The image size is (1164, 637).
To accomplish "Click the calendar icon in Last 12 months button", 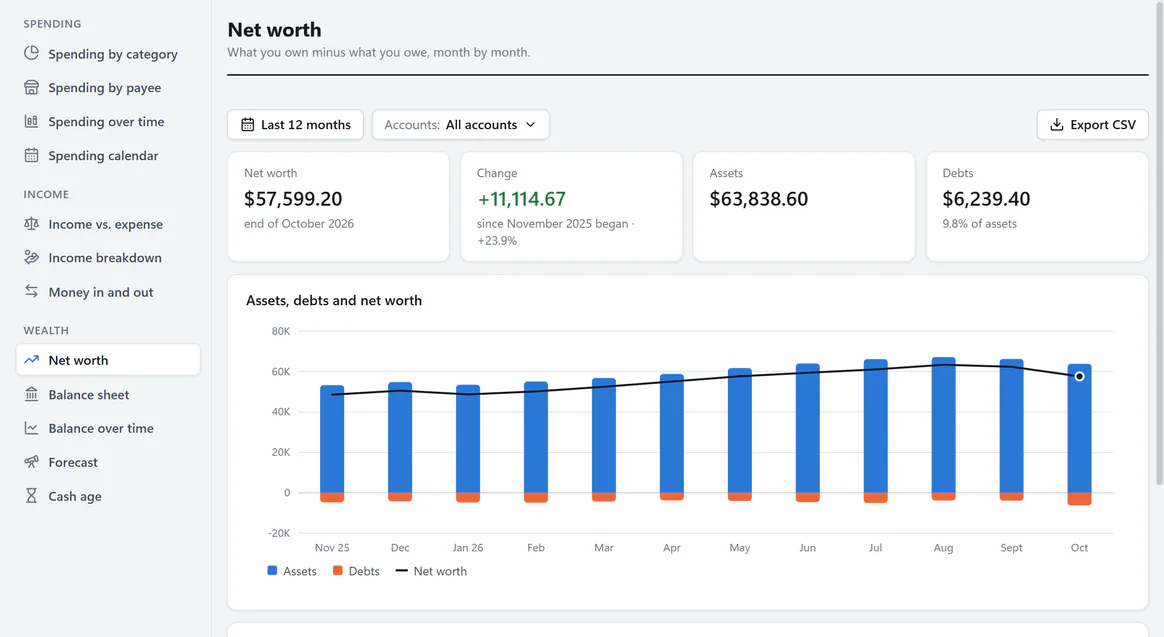I will point(247,125).
